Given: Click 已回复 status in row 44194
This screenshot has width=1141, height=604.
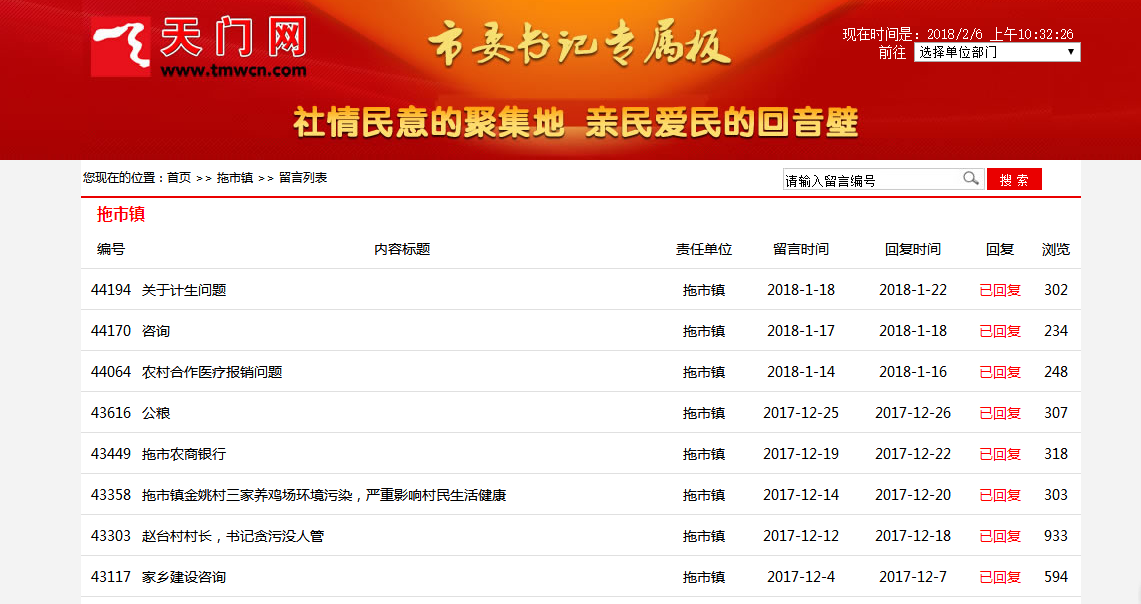Looking at the screenshot, I should 1000,290.
